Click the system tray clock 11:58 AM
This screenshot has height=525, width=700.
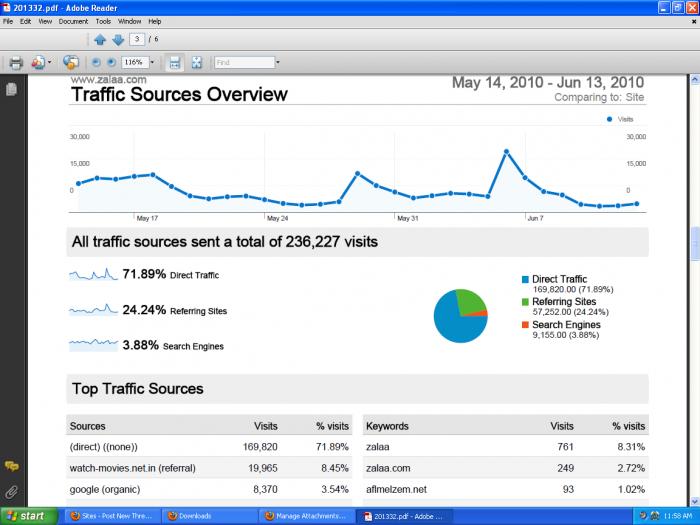click(x=677, y=516)
